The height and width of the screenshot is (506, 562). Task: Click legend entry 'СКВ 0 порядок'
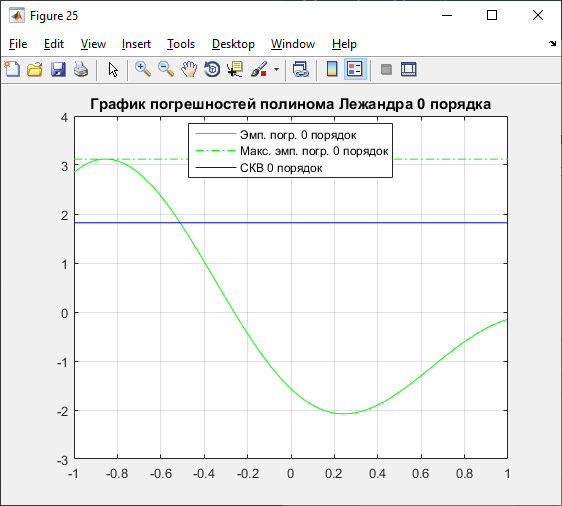[x=281, y=168]
